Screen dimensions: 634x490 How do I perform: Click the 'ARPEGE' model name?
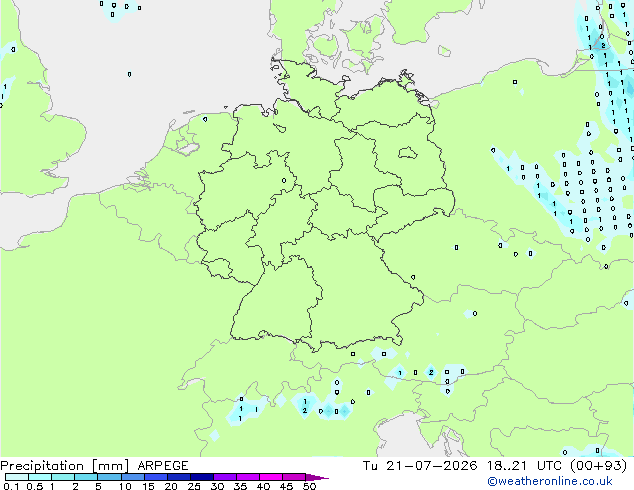point(163,466)
